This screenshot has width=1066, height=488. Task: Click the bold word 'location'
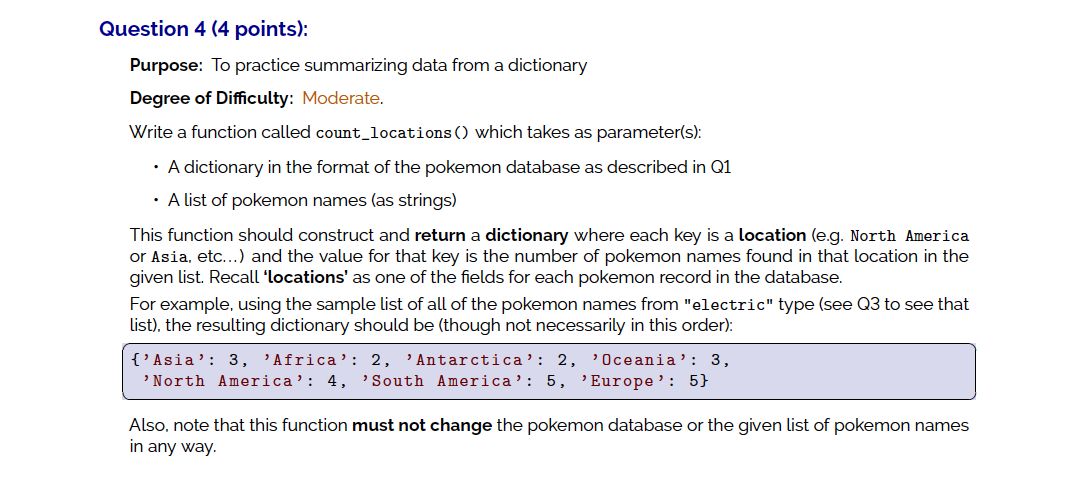(x=772, y=236)
